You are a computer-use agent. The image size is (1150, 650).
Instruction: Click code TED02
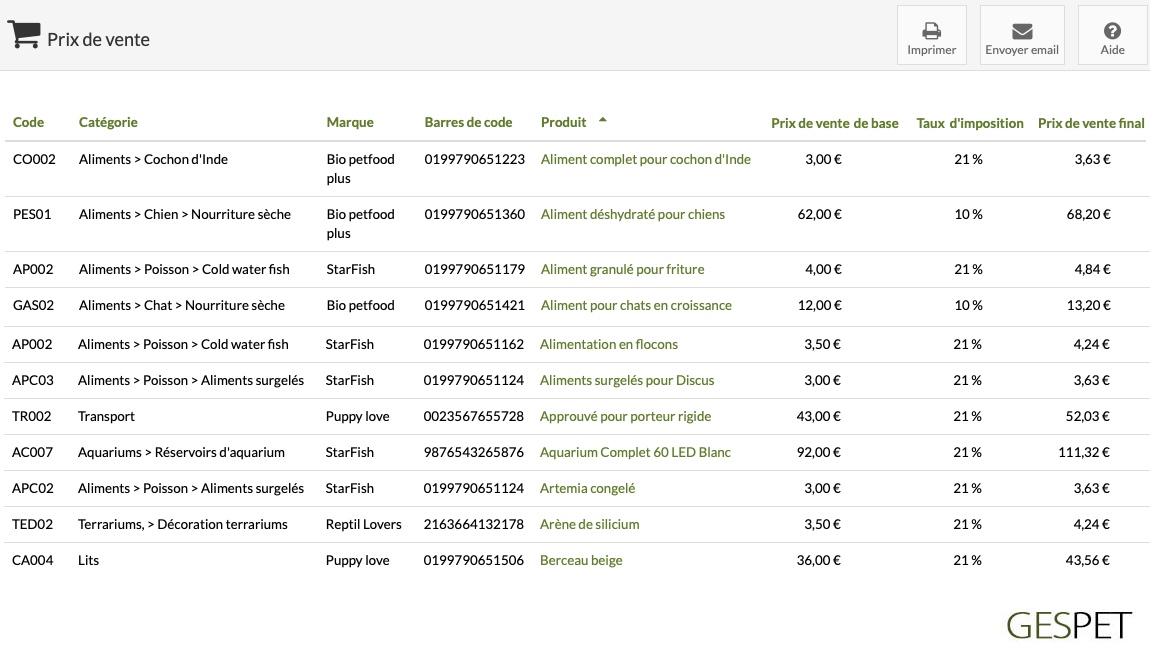32,524
